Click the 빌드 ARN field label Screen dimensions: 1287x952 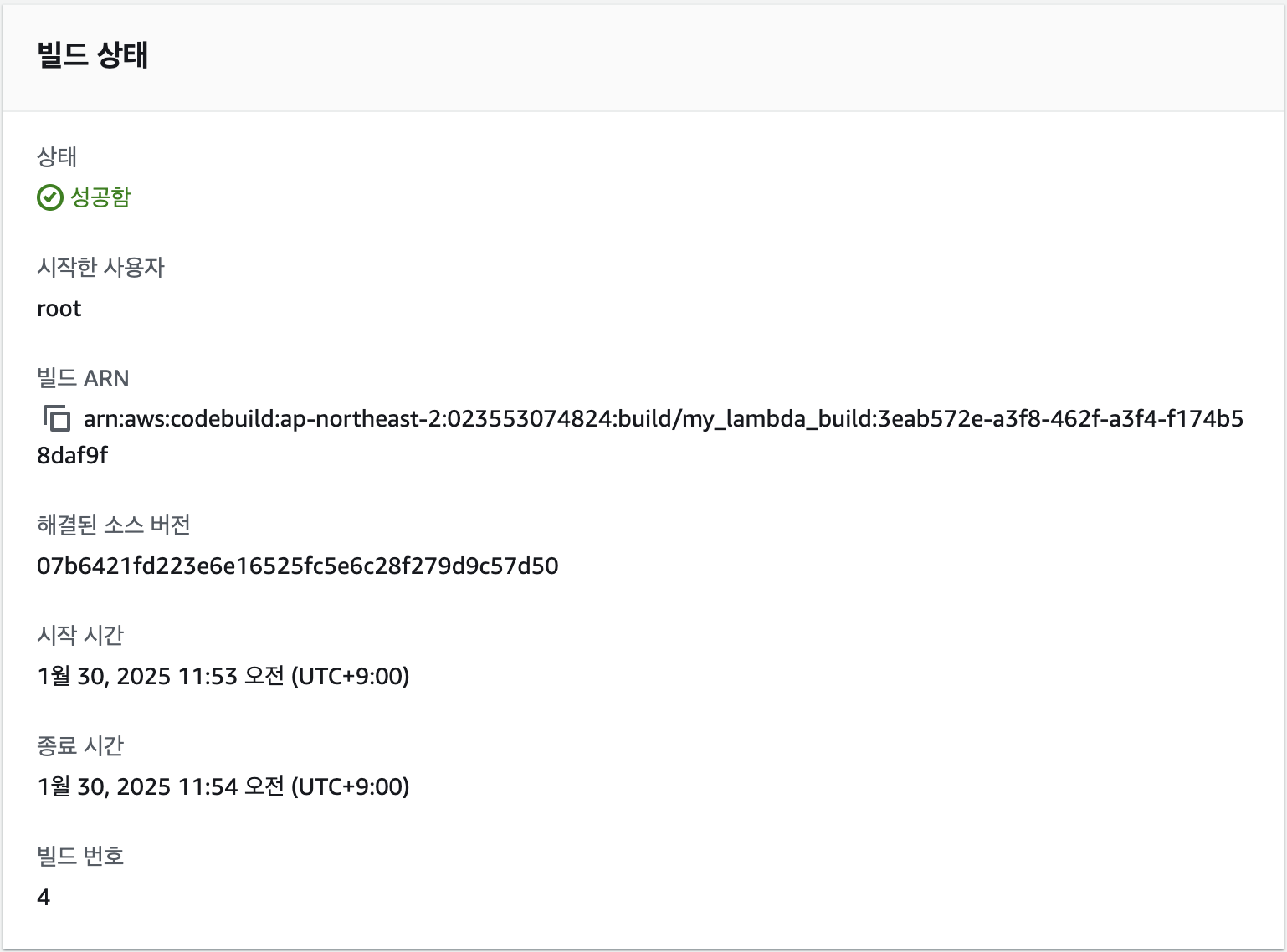pyautogui.click(x=83, y=378)
